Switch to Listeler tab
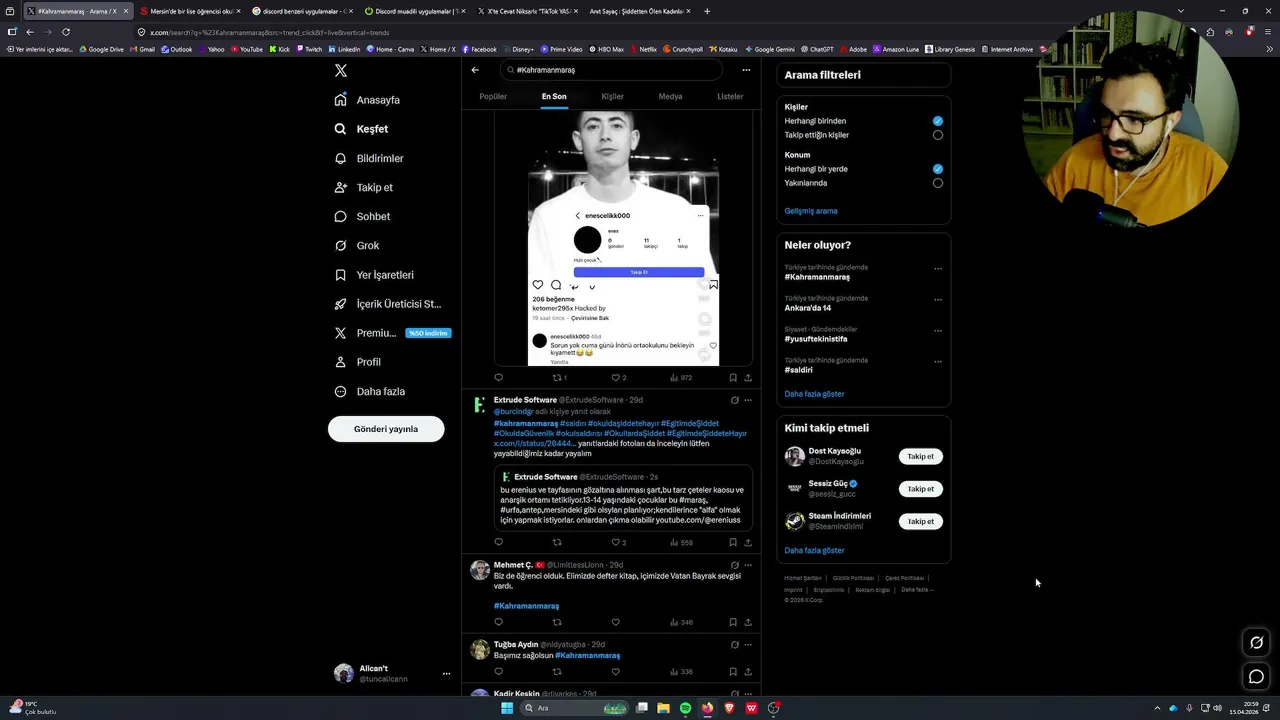 click(730, 97)
